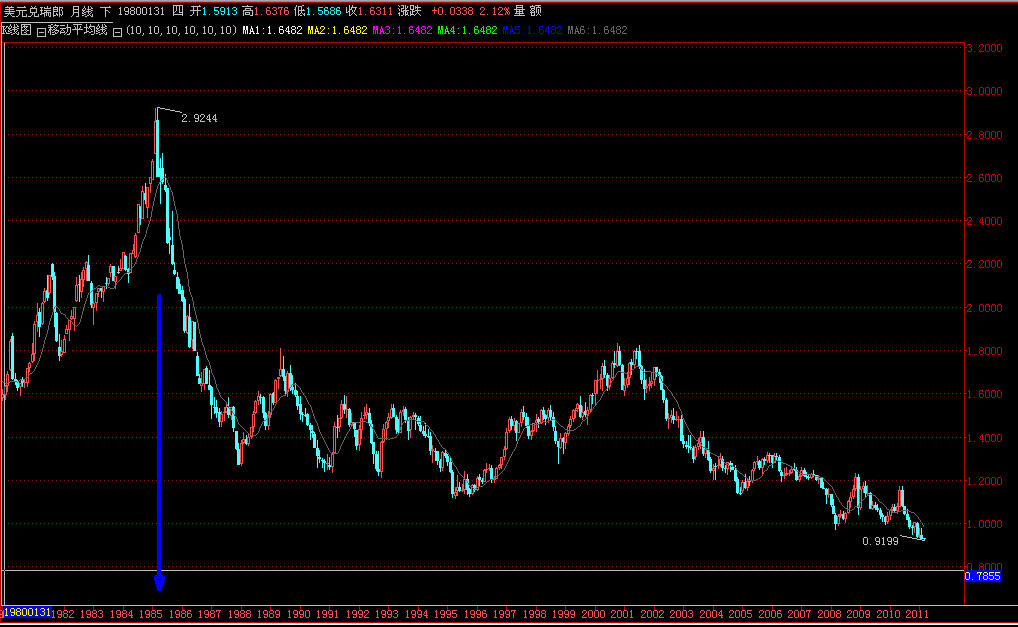Click the 2.12% percent change

495,12
